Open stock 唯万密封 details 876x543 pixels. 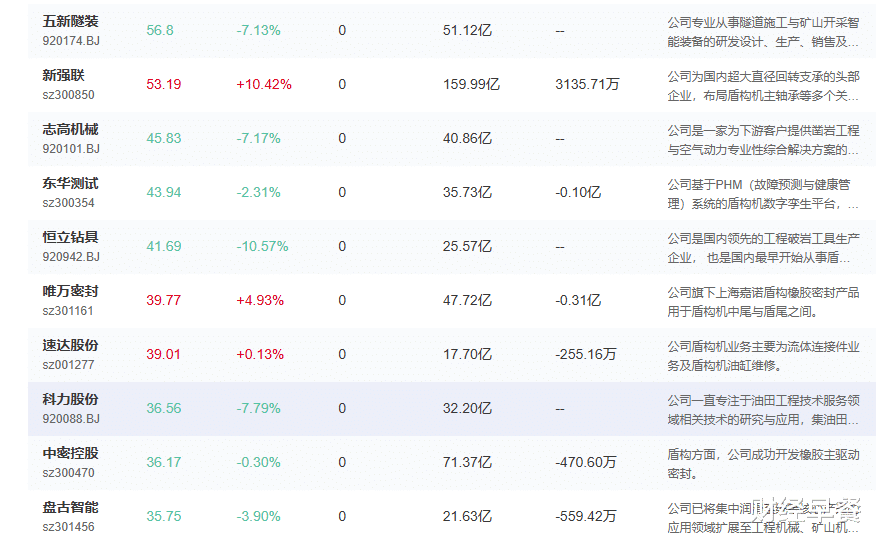(x=70, y=292)
